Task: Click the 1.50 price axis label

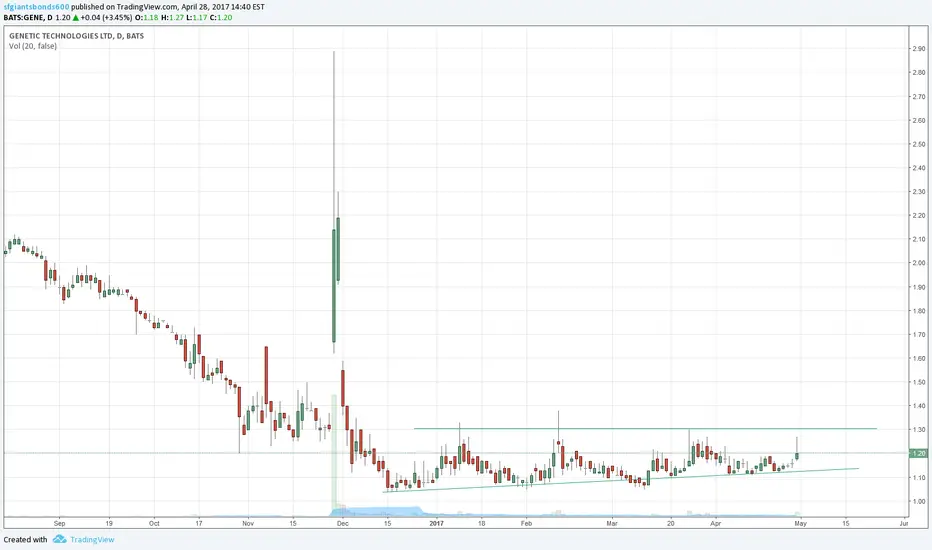Action: click(919, 382)
